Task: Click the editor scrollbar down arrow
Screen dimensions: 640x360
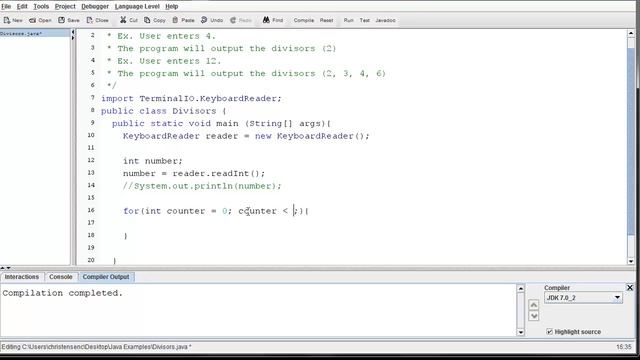Action: pos(631,261)
